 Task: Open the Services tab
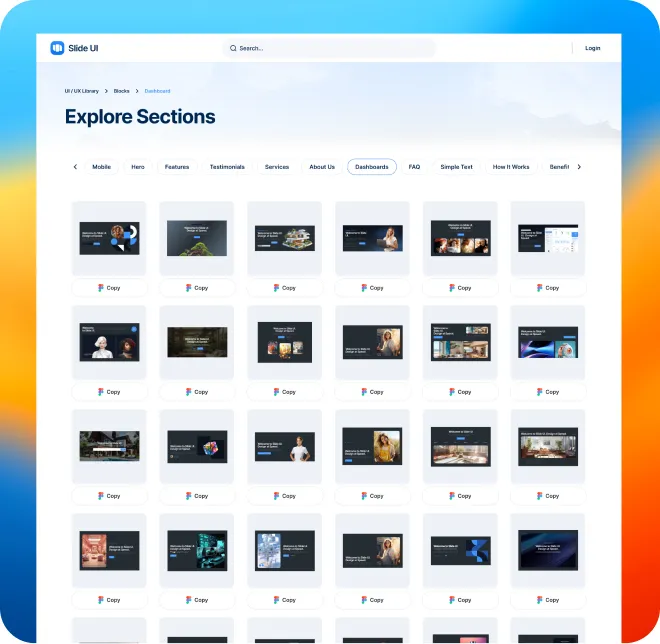277,167
